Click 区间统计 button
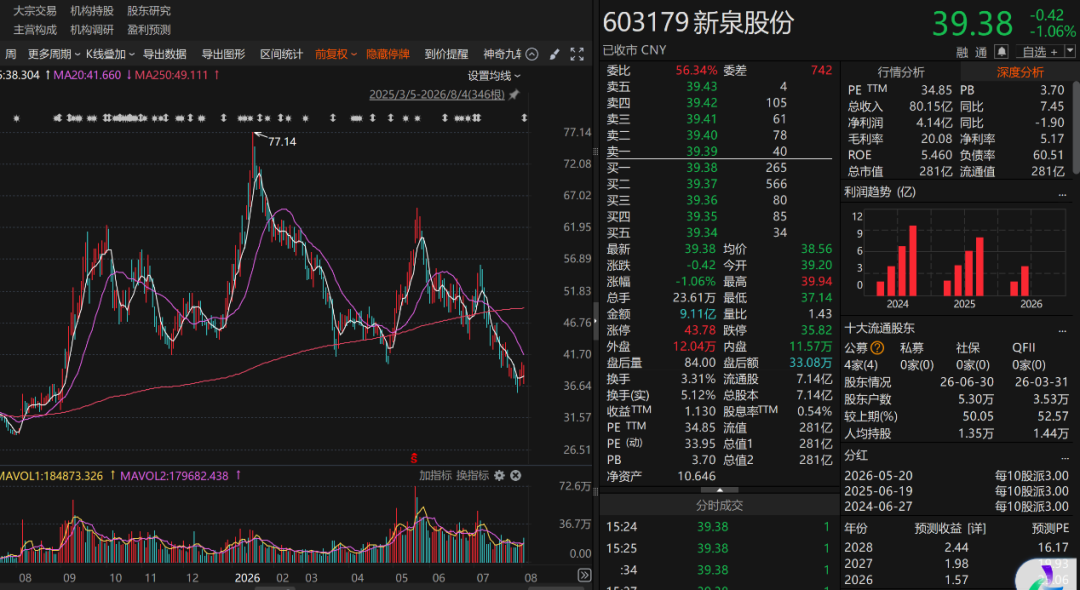Screen dimensions: 1080x590 pyautogui.click(x=282, y=54)
